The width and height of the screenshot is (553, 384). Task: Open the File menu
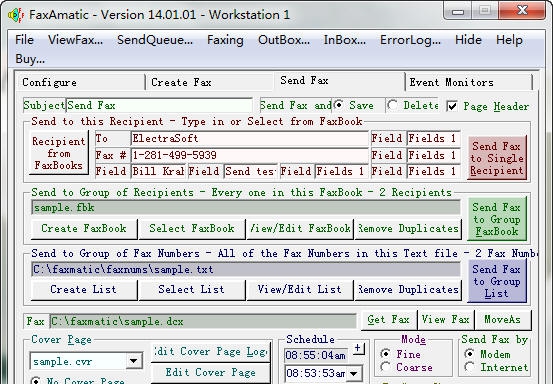click(24, 40)
